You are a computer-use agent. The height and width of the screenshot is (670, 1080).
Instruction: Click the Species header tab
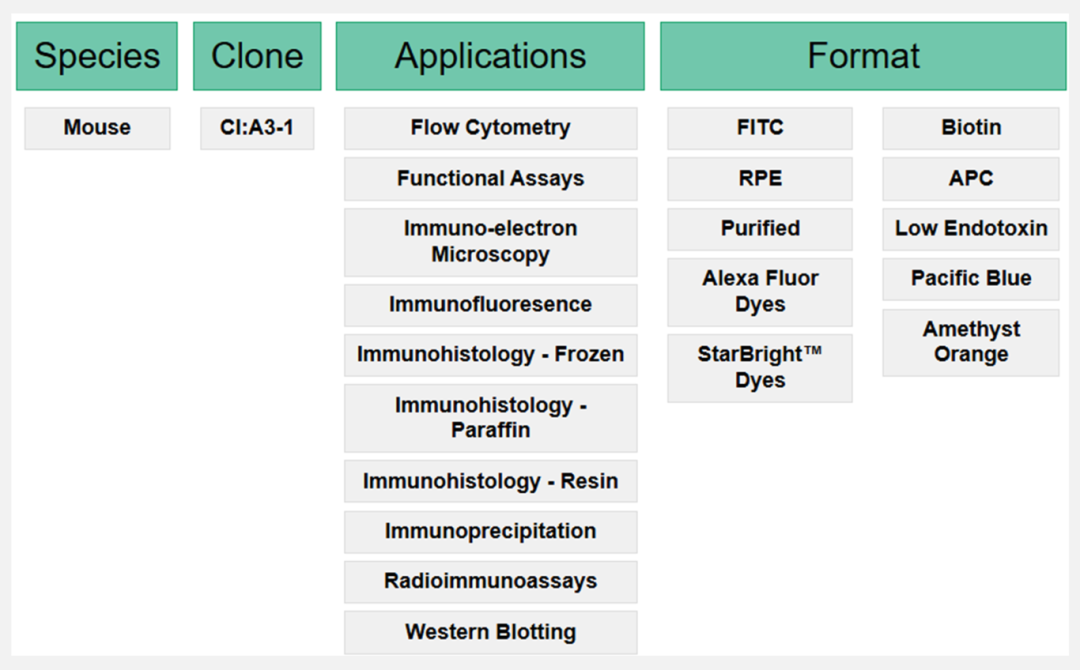(x=97, y=56)
